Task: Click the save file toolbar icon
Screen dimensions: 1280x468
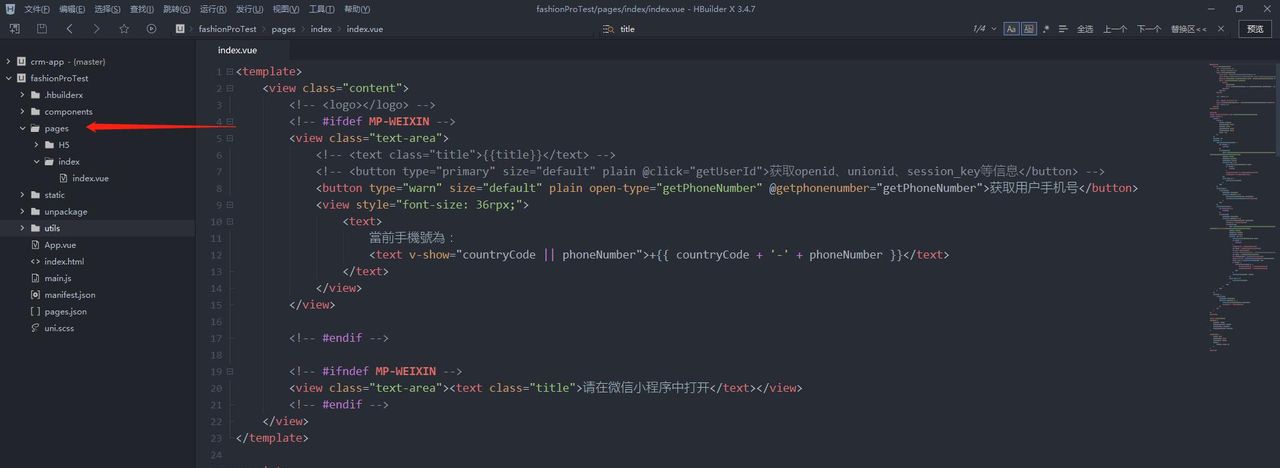Action: (41, 29)
